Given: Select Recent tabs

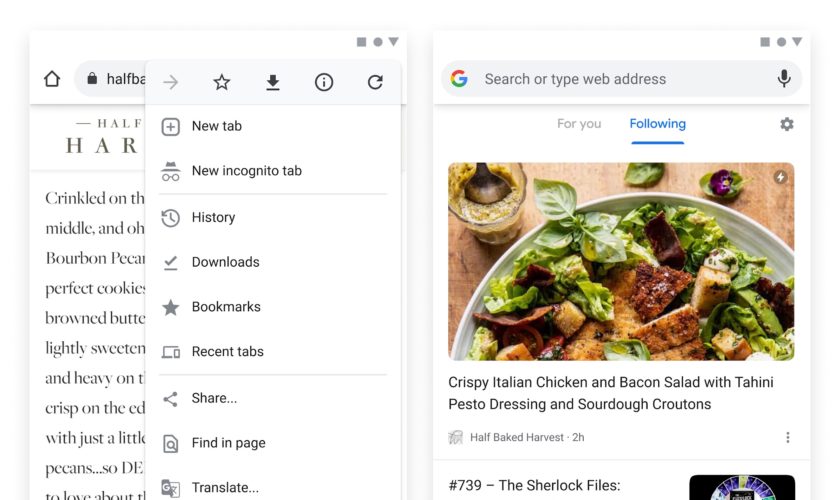Looking at the screenshot, I should 273,352.
